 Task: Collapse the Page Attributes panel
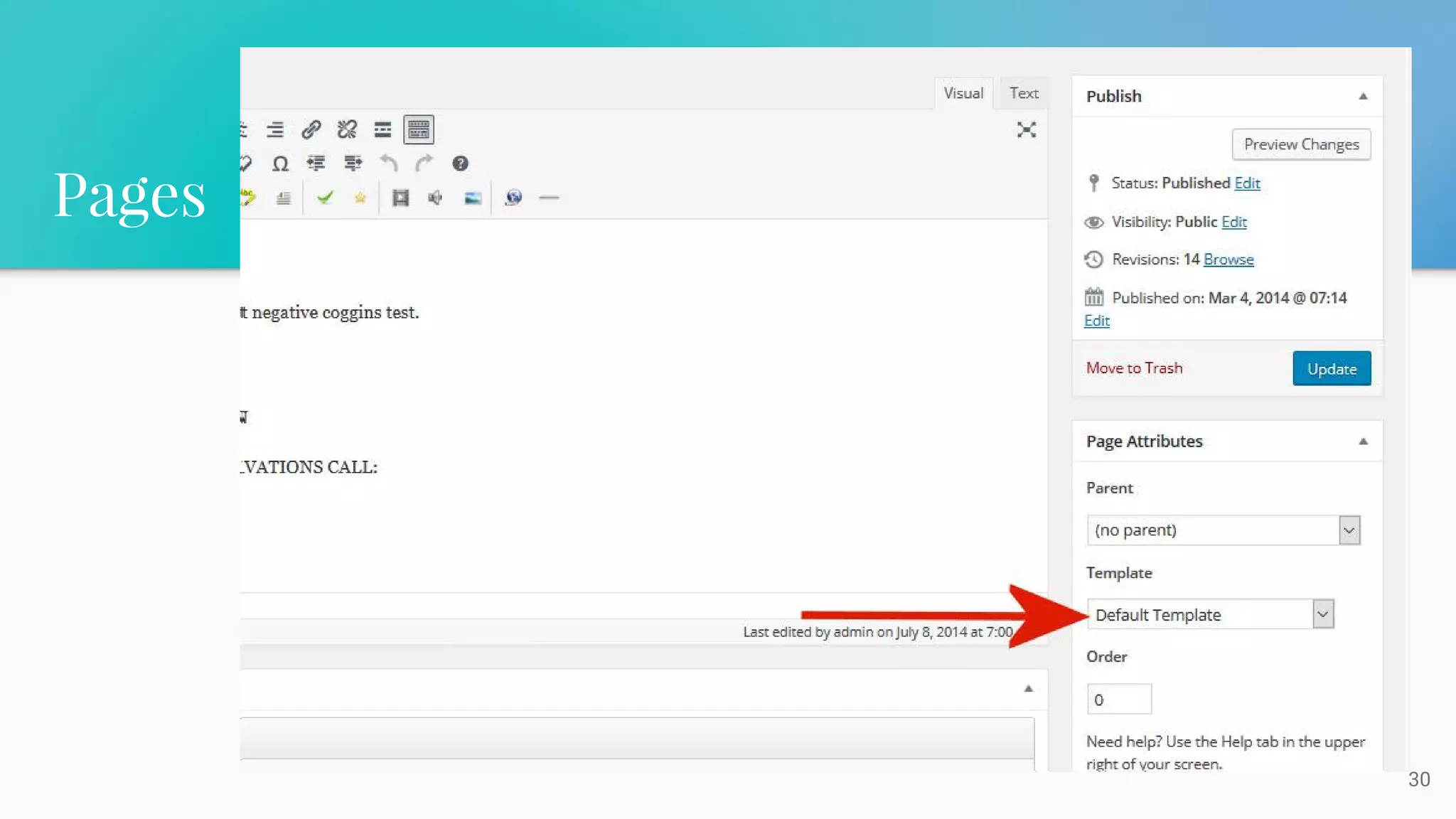pos(1363,441)
